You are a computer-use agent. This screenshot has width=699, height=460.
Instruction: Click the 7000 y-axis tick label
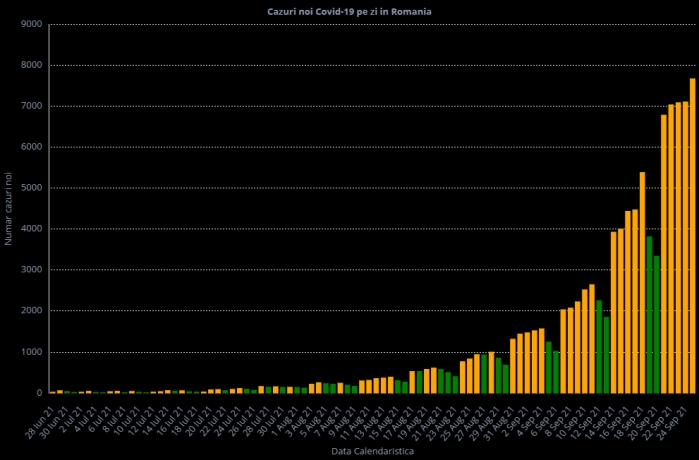click(31, 106)
